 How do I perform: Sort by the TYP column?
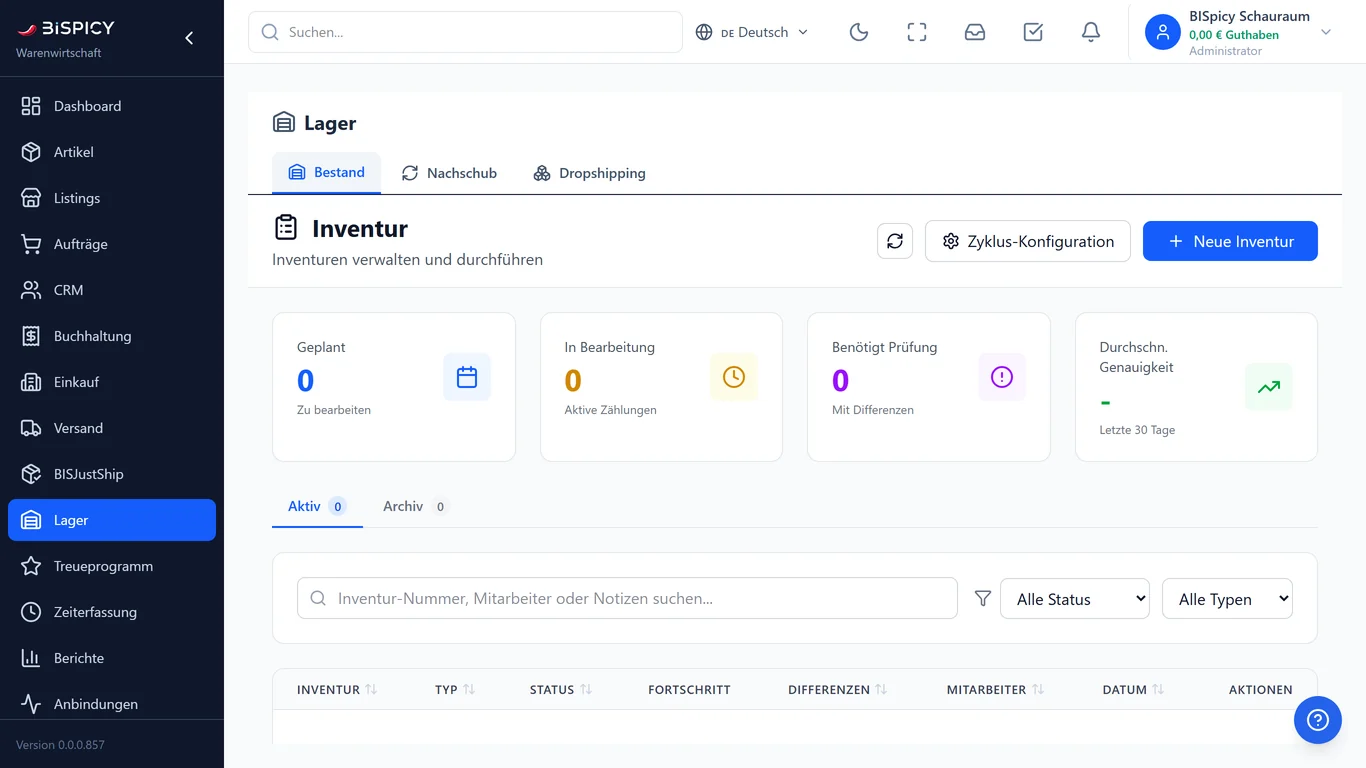click(455, 690)
